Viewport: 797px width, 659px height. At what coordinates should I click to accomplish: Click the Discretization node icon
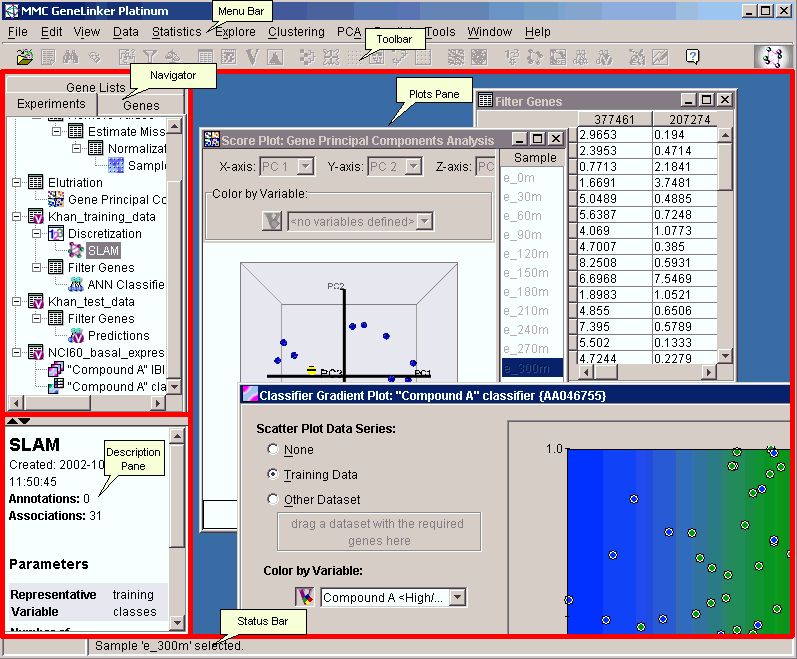point(56,233)
